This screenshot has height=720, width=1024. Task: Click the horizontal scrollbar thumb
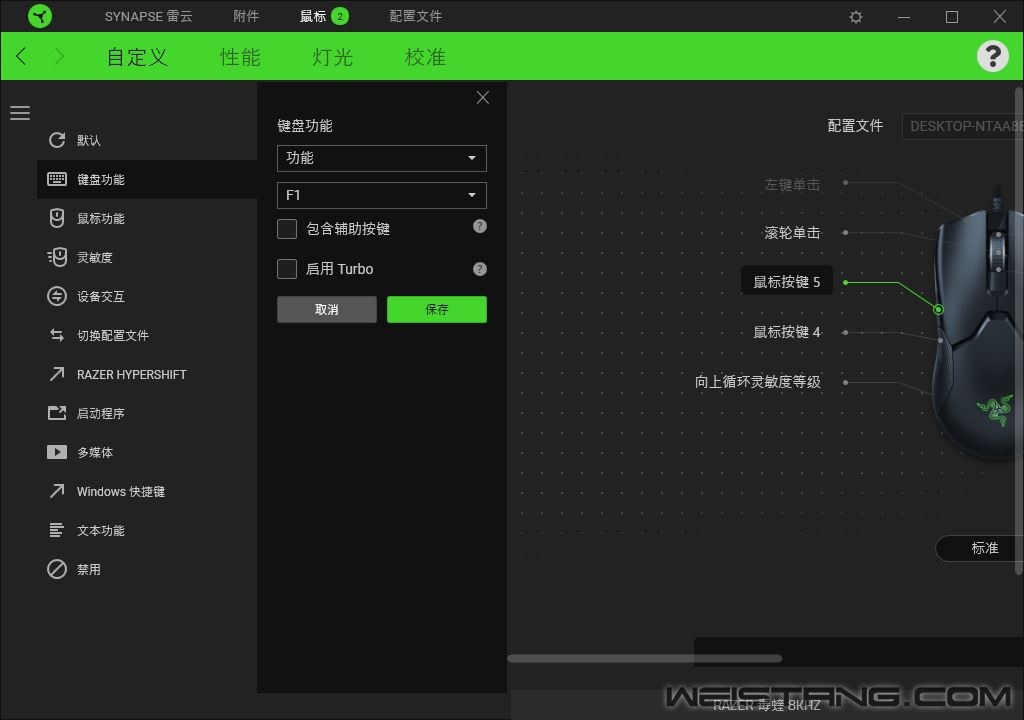coord(645,658)
